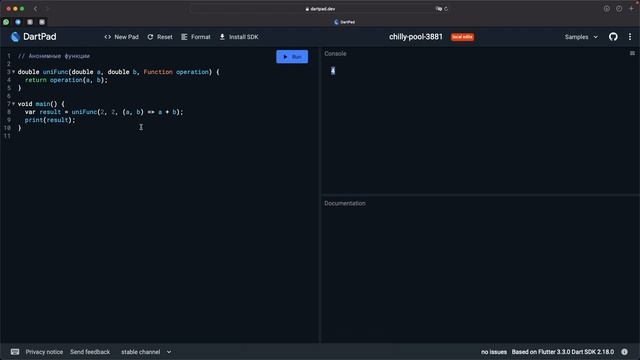Reload the page with the refresh icon
This screenshot has width=640, height=360.
point(446,9)
